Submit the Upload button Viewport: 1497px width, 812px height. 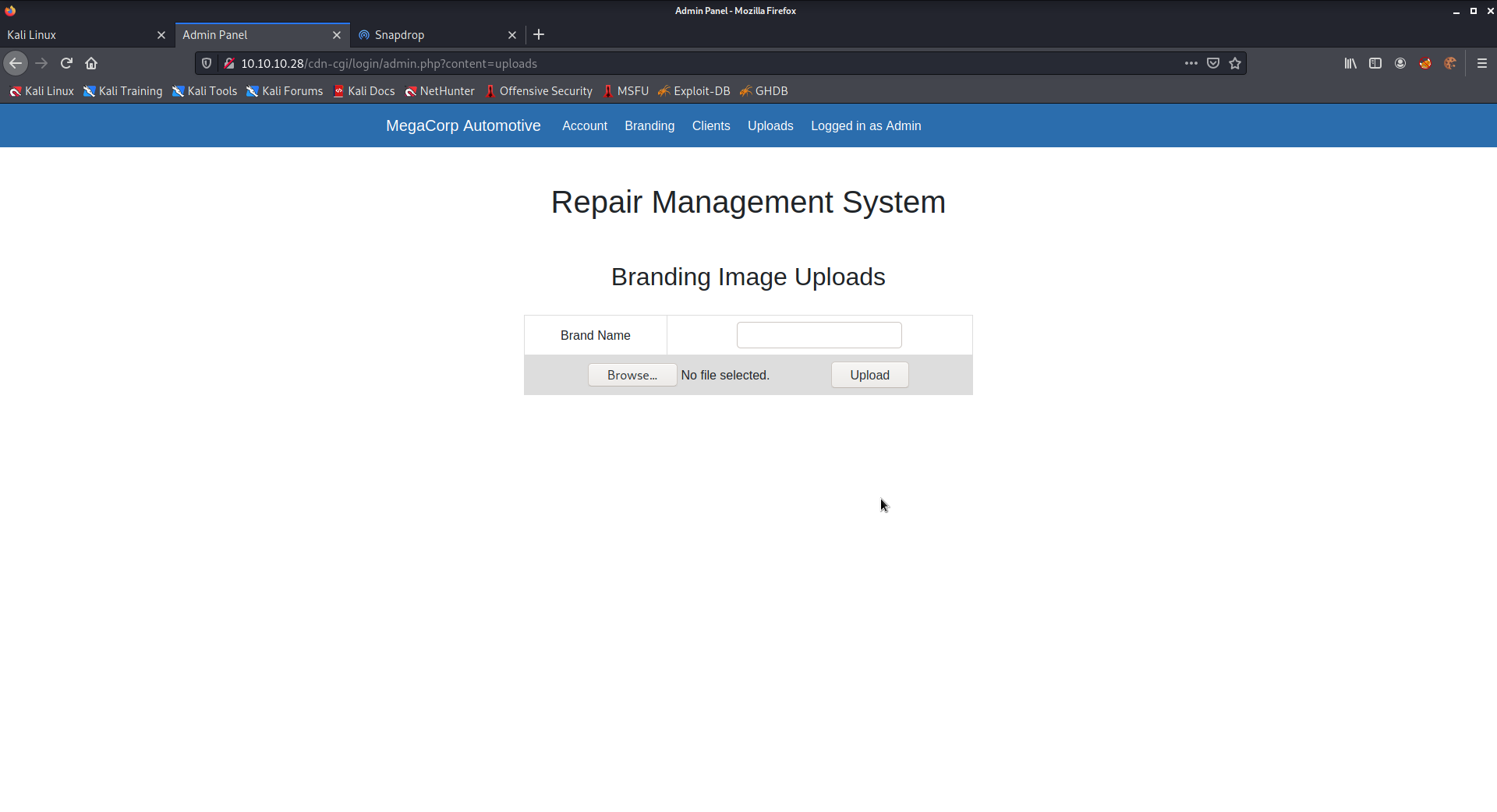869,375
